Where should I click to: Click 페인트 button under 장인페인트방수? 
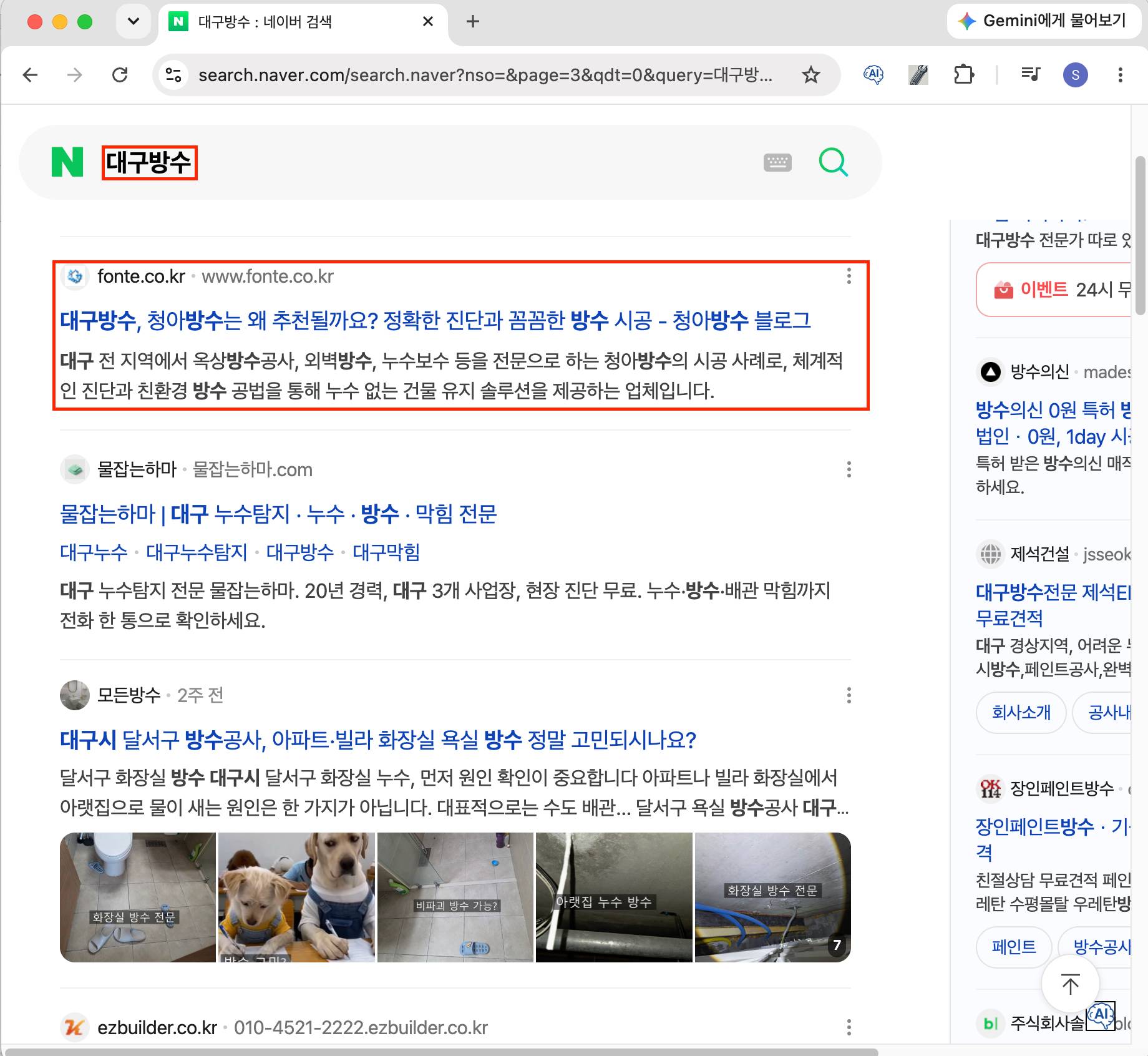point(1014,947)
